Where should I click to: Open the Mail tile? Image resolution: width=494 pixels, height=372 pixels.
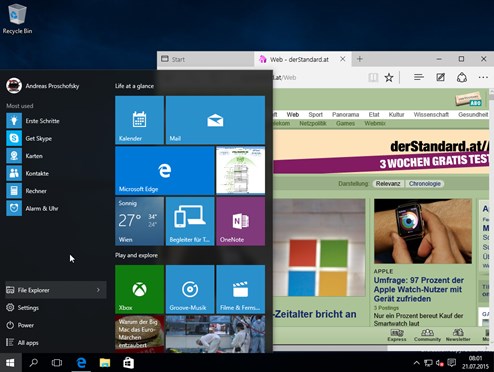pos(215,120)
